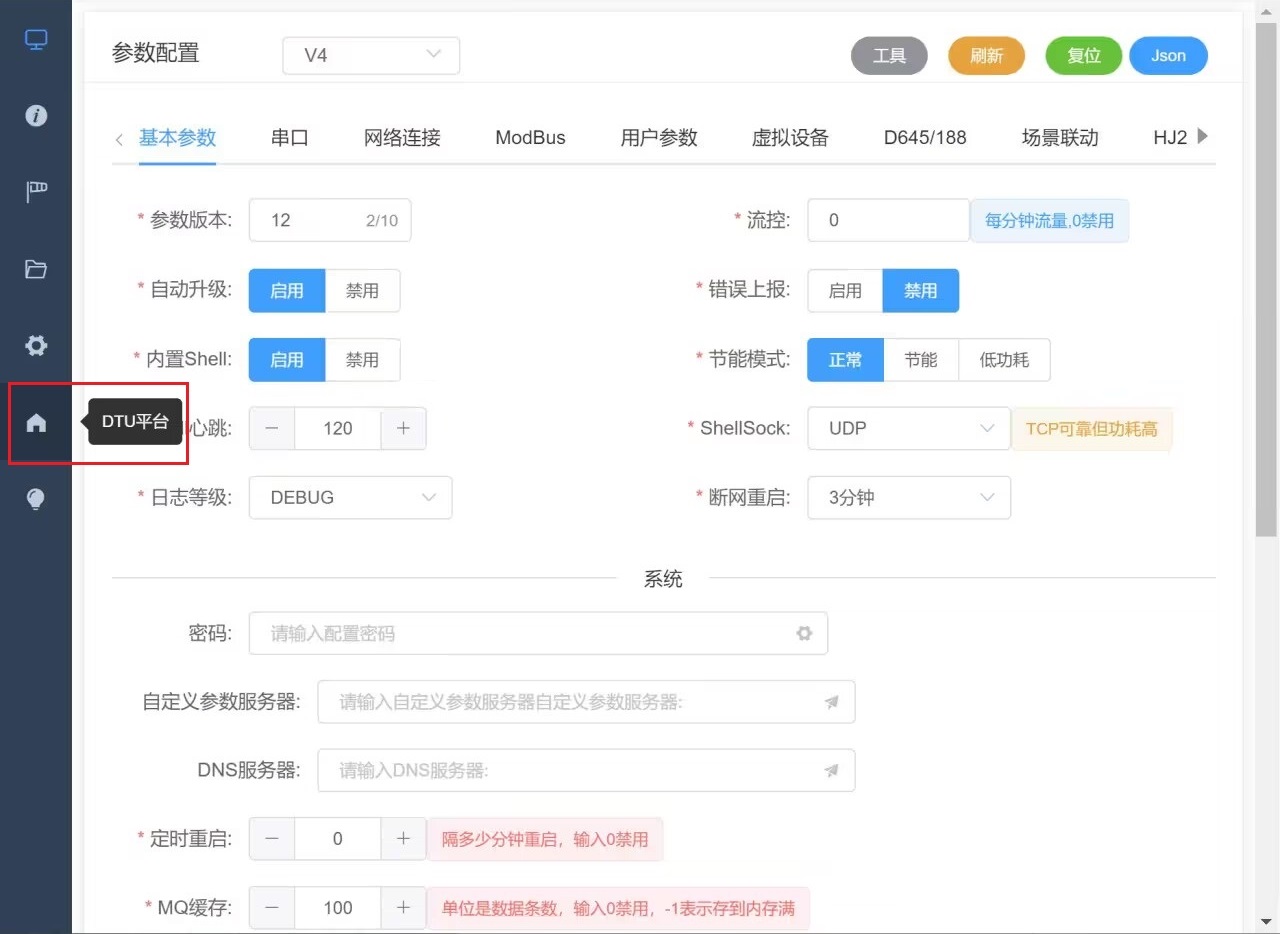
Task: Switch to the 虚拟设备 tab
Action: pyautogui.click(x=790, y=138)
